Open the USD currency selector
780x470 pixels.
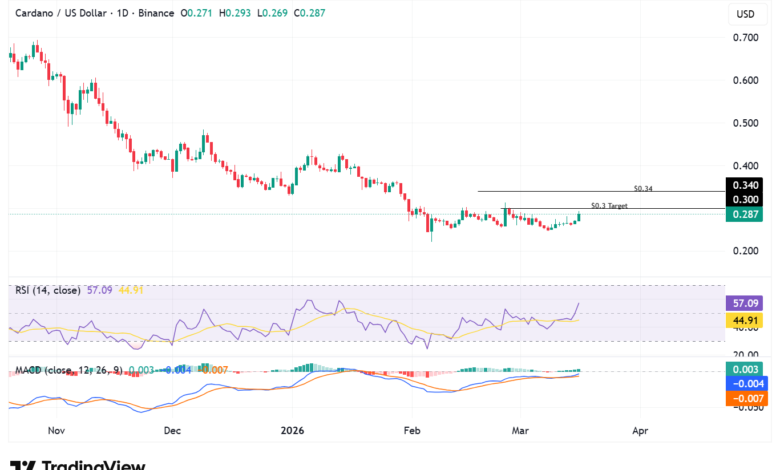coord(744,15)
